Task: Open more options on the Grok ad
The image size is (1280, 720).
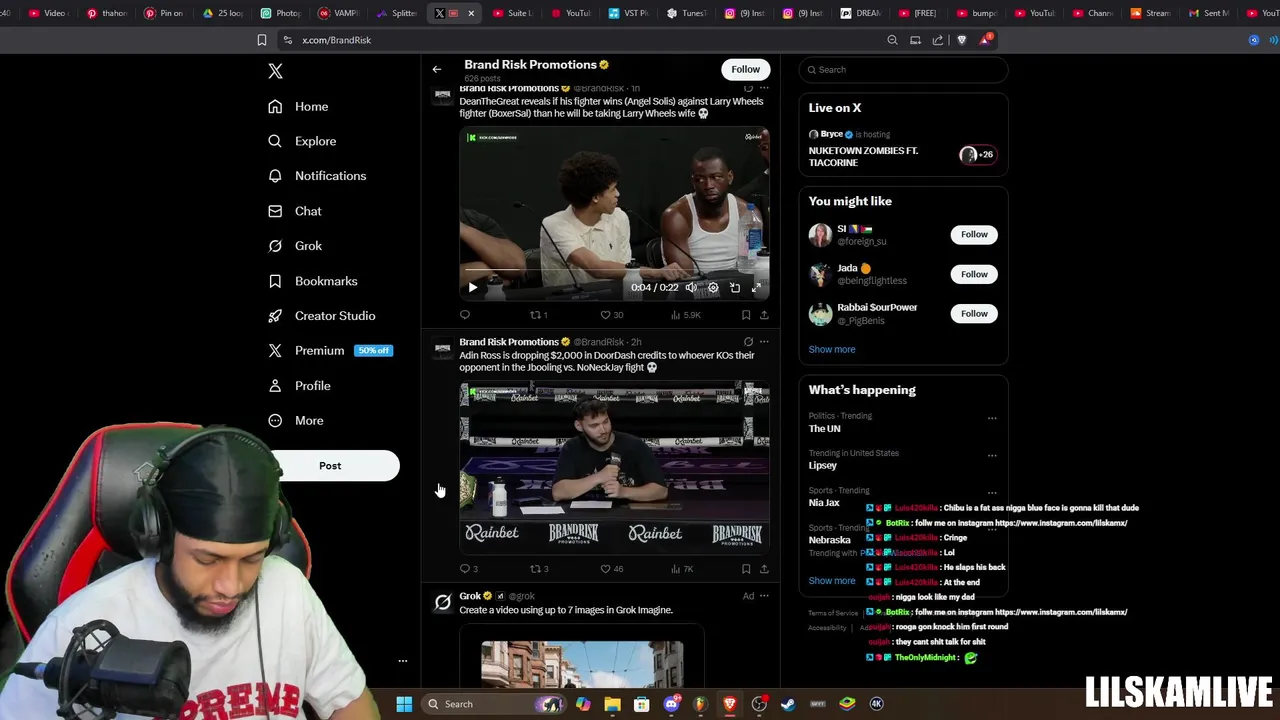Action: 764,596
